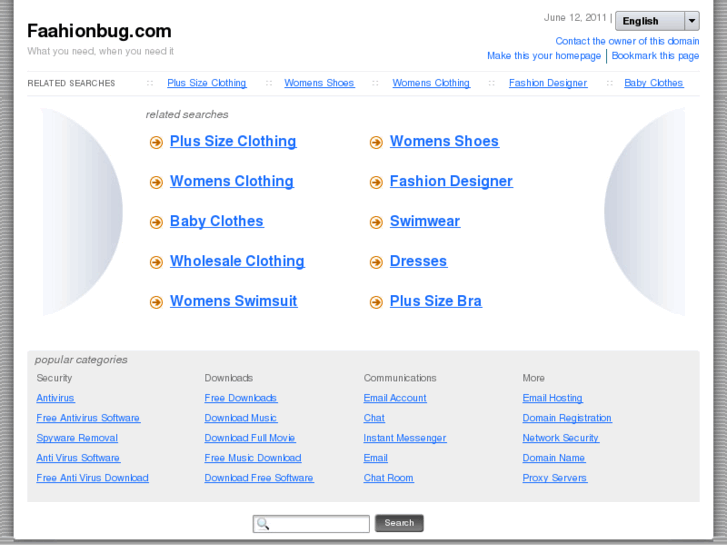Open Network Security link

(561, 438)
